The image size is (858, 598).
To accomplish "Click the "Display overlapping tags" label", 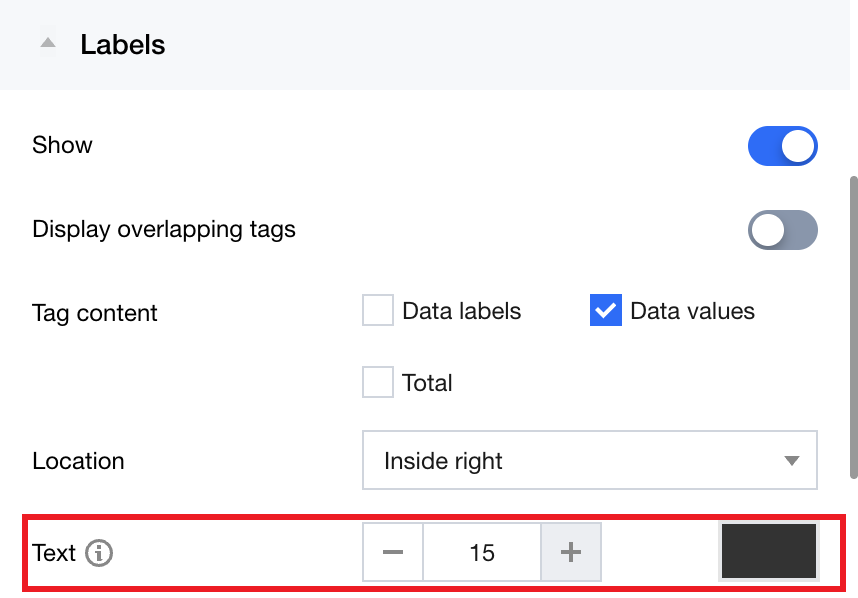I will click(x=164, y=230).
